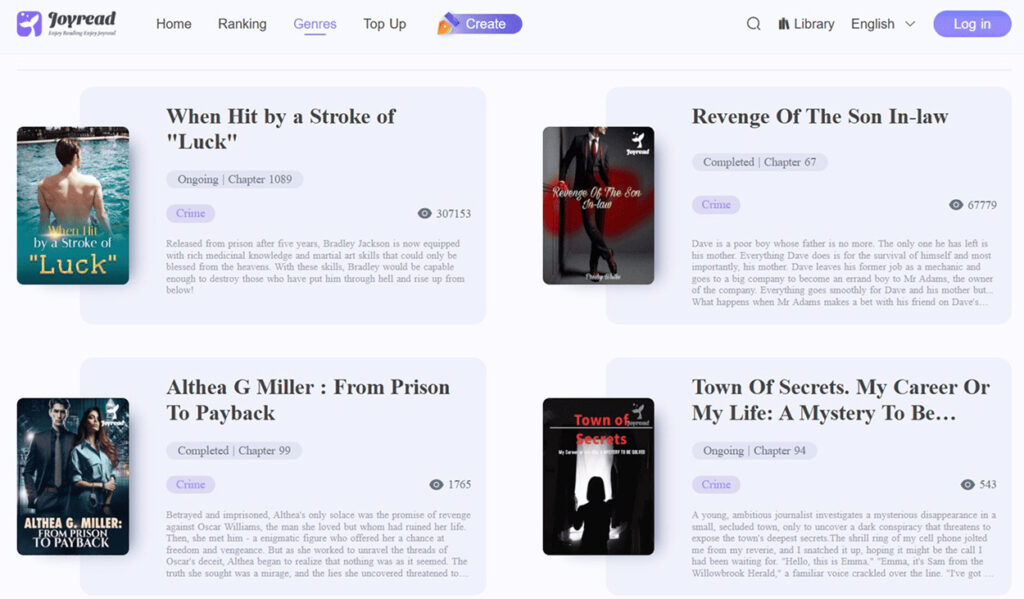Select Crime tag under Althea G Miller
This screenshot has height=599, width=1024.
pyautogui.click(x=191, y=485)
